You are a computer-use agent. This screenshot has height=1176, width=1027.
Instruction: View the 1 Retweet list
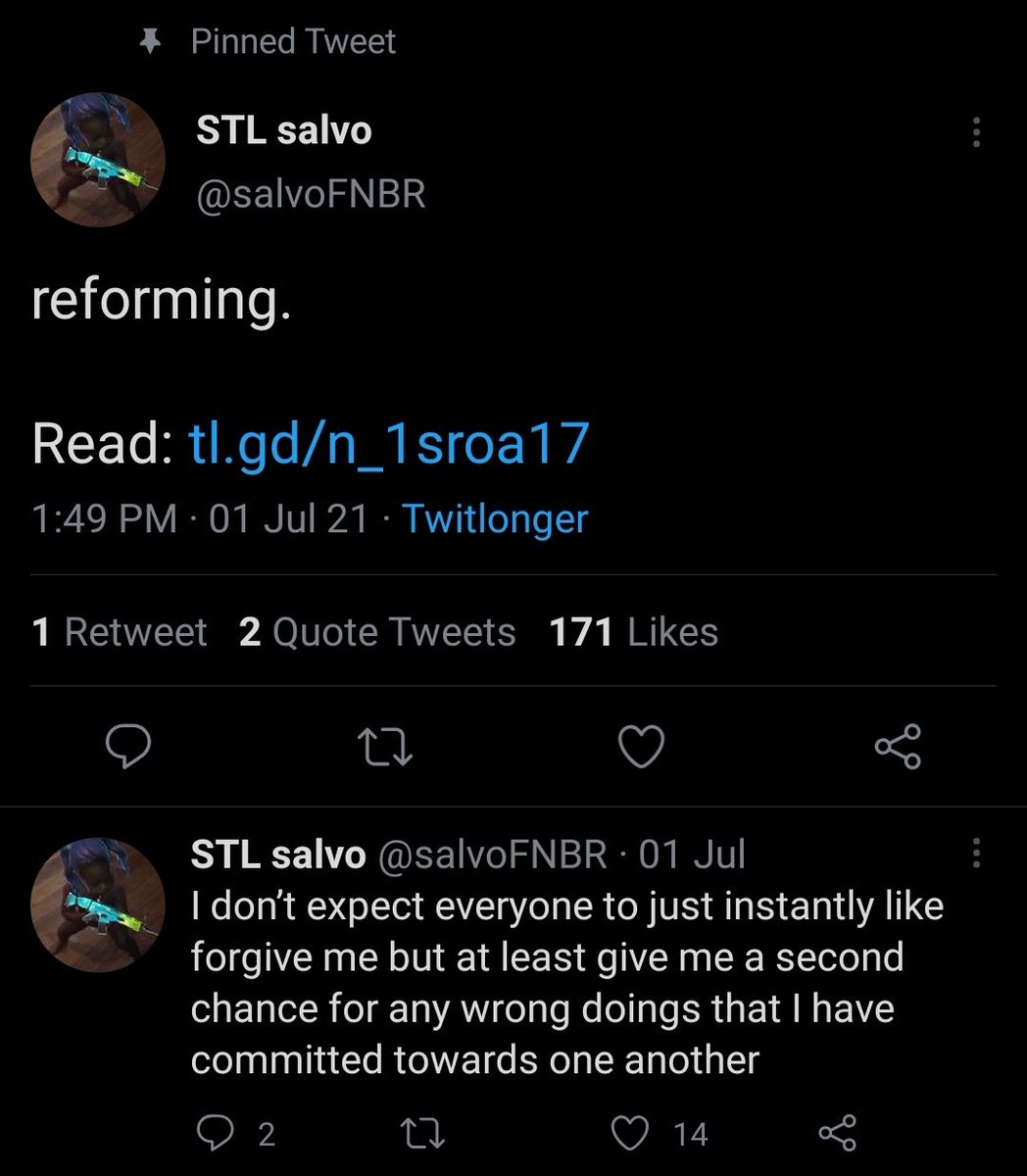120,632
